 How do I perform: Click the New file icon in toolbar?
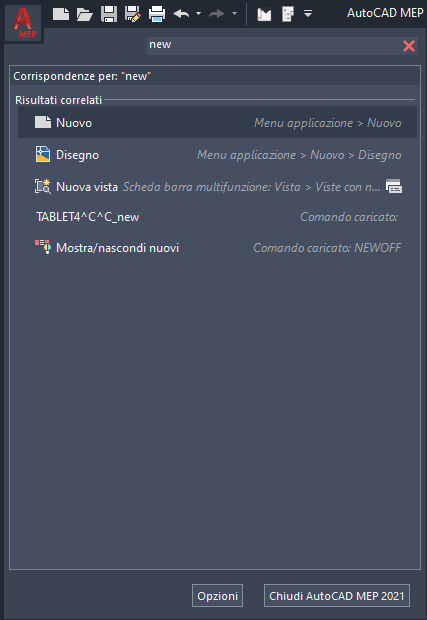pyautogui.click(x=61, y=14)
